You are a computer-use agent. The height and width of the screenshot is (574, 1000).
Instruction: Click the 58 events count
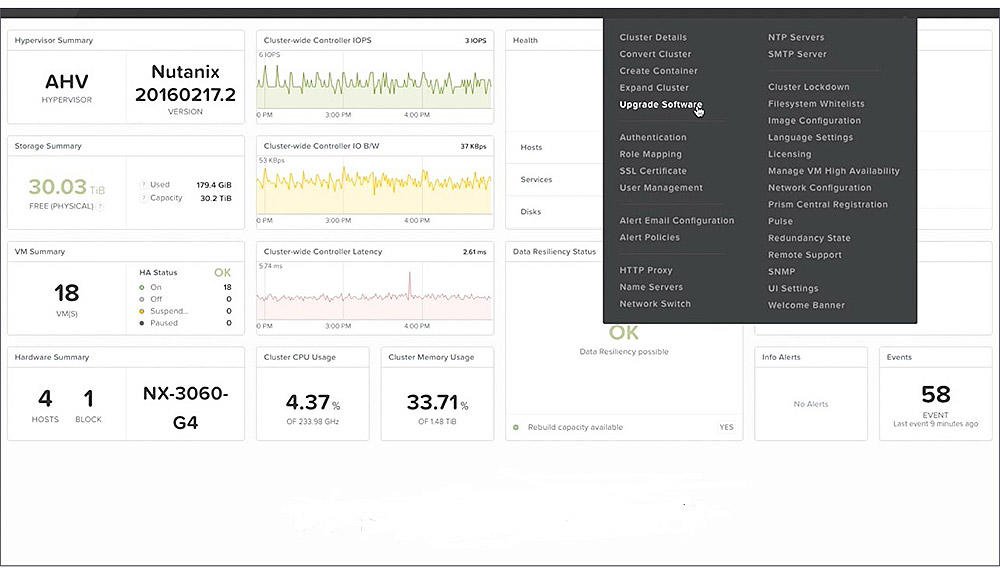[x=936, y=395]
